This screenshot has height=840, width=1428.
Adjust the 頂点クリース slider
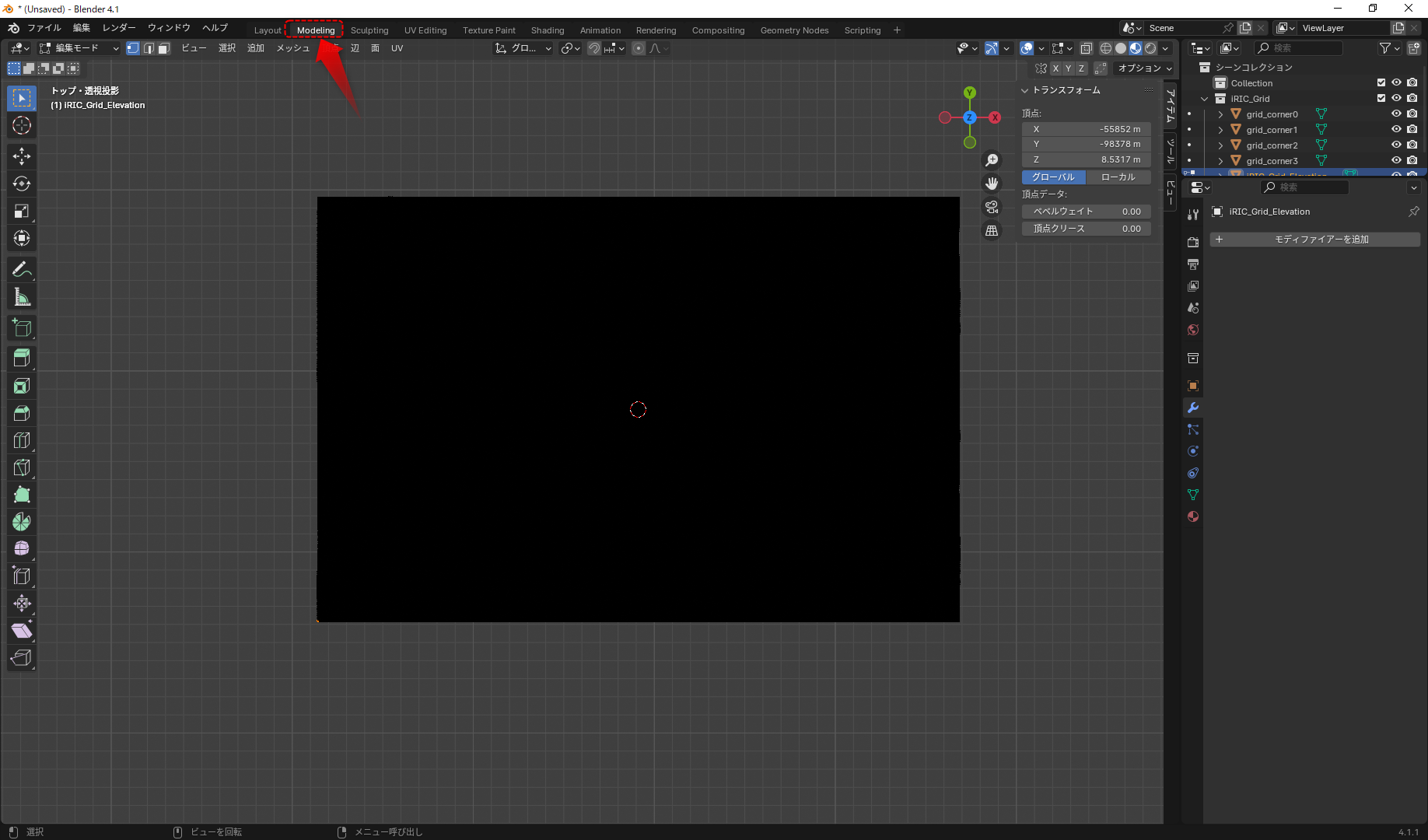coord(1087,229)
